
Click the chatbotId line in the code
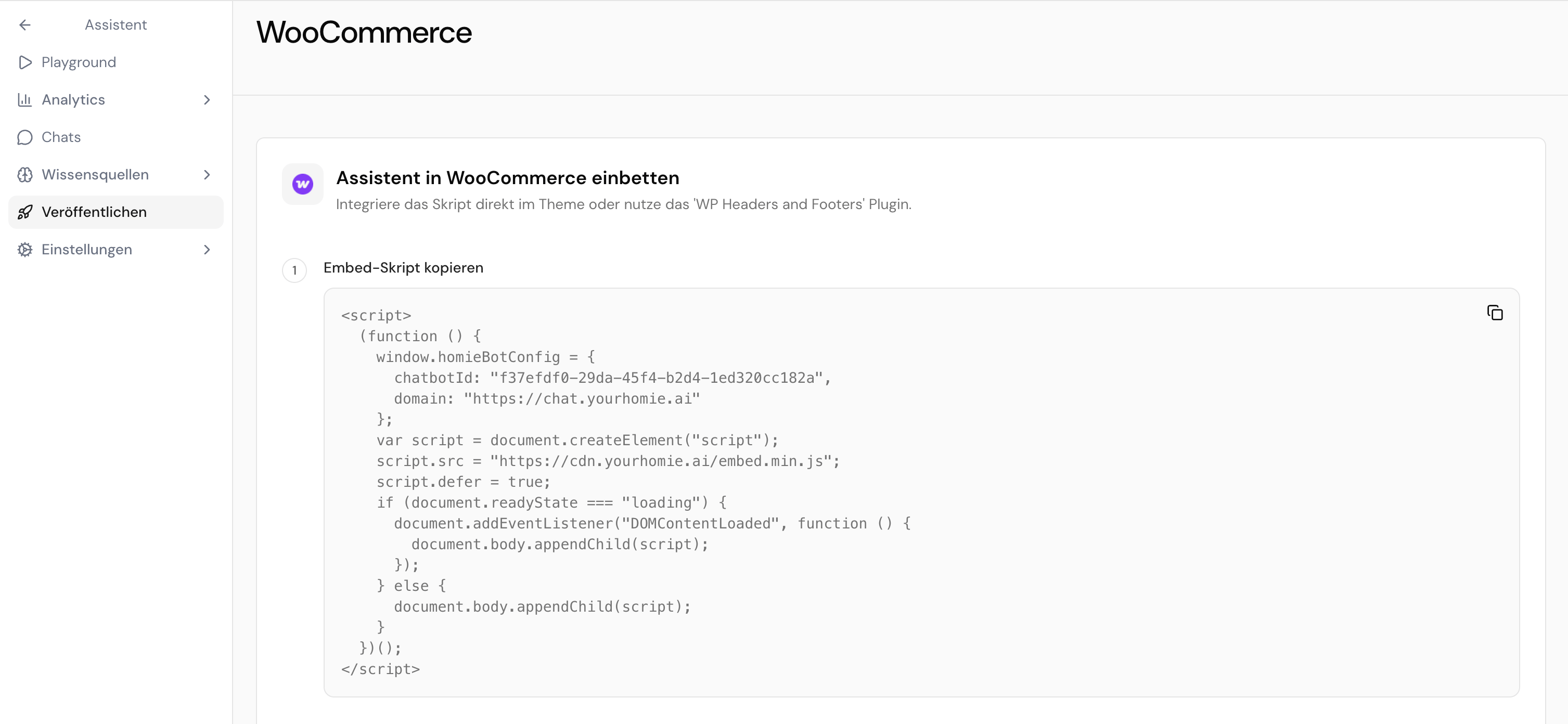coord(612,378)
